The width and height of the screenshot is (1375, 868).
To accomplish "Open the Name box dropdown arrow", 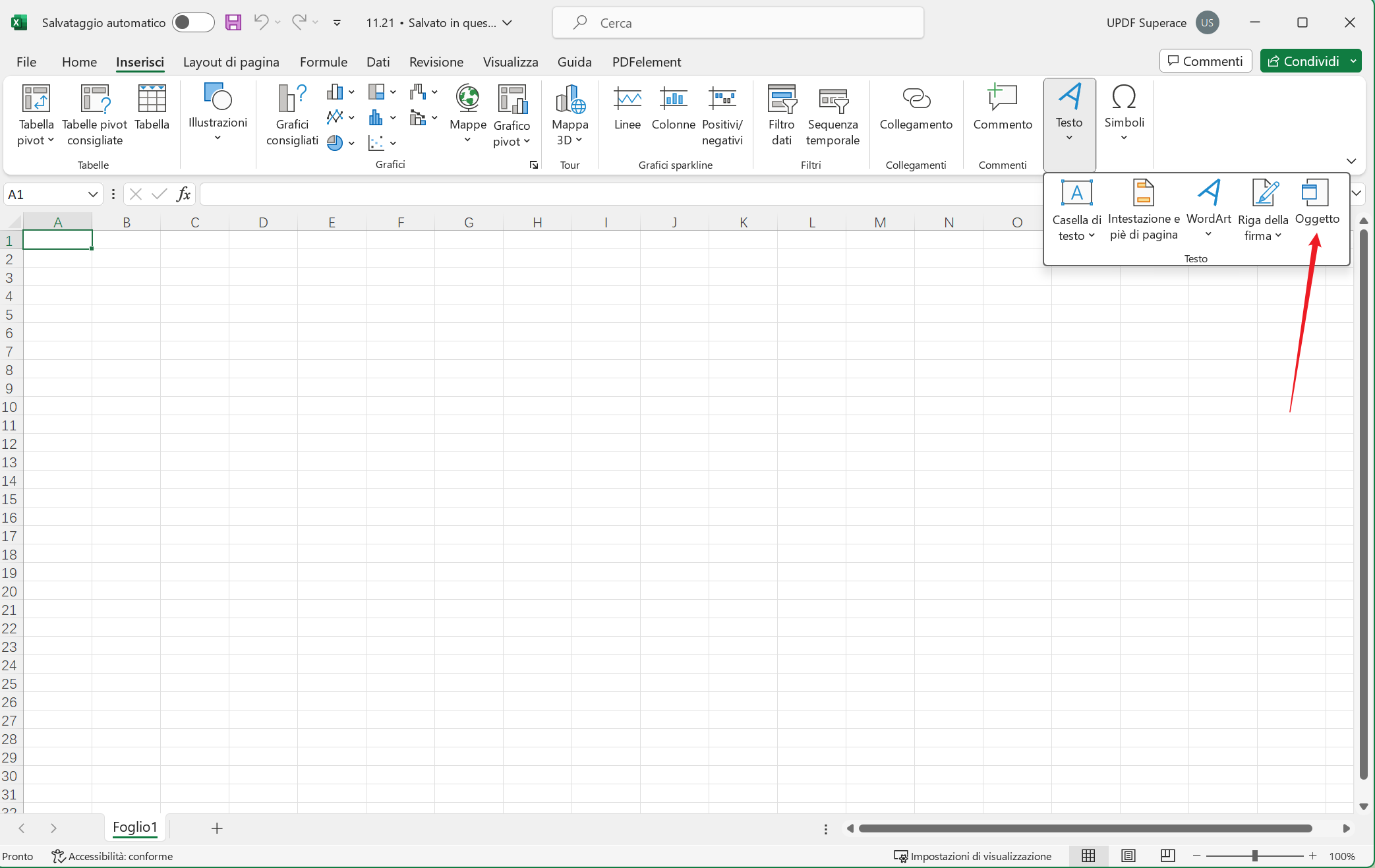I will pos(92,194).
